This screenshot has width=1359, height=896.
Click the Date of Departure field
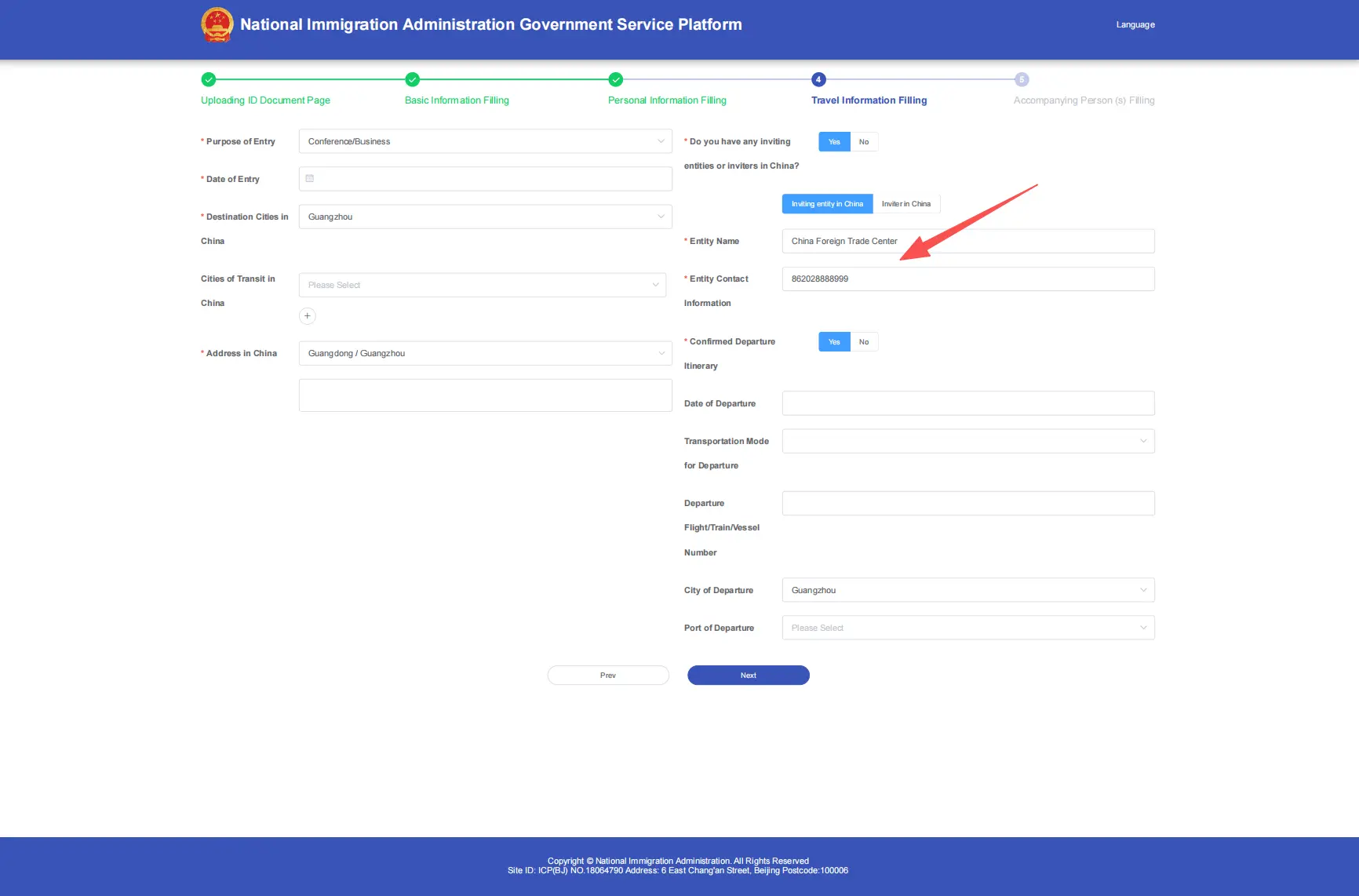[968, 403]
